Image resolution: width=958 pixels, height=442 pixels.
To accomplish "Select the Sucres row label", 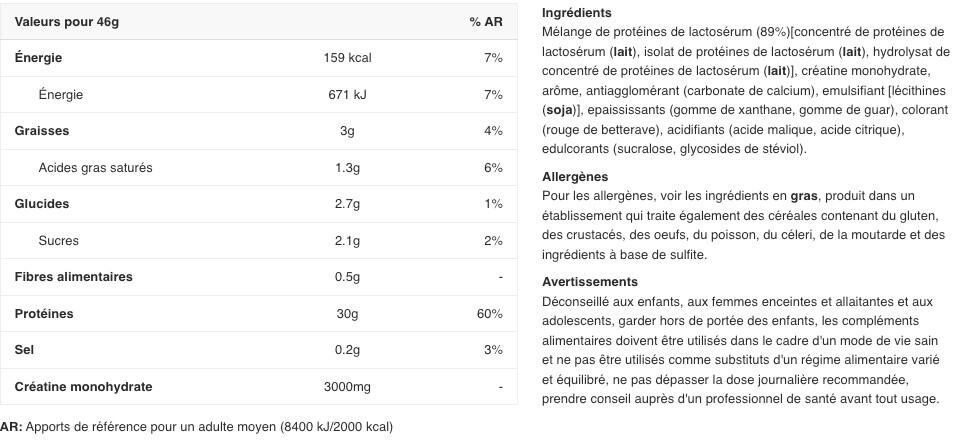I will coord(59,240).
